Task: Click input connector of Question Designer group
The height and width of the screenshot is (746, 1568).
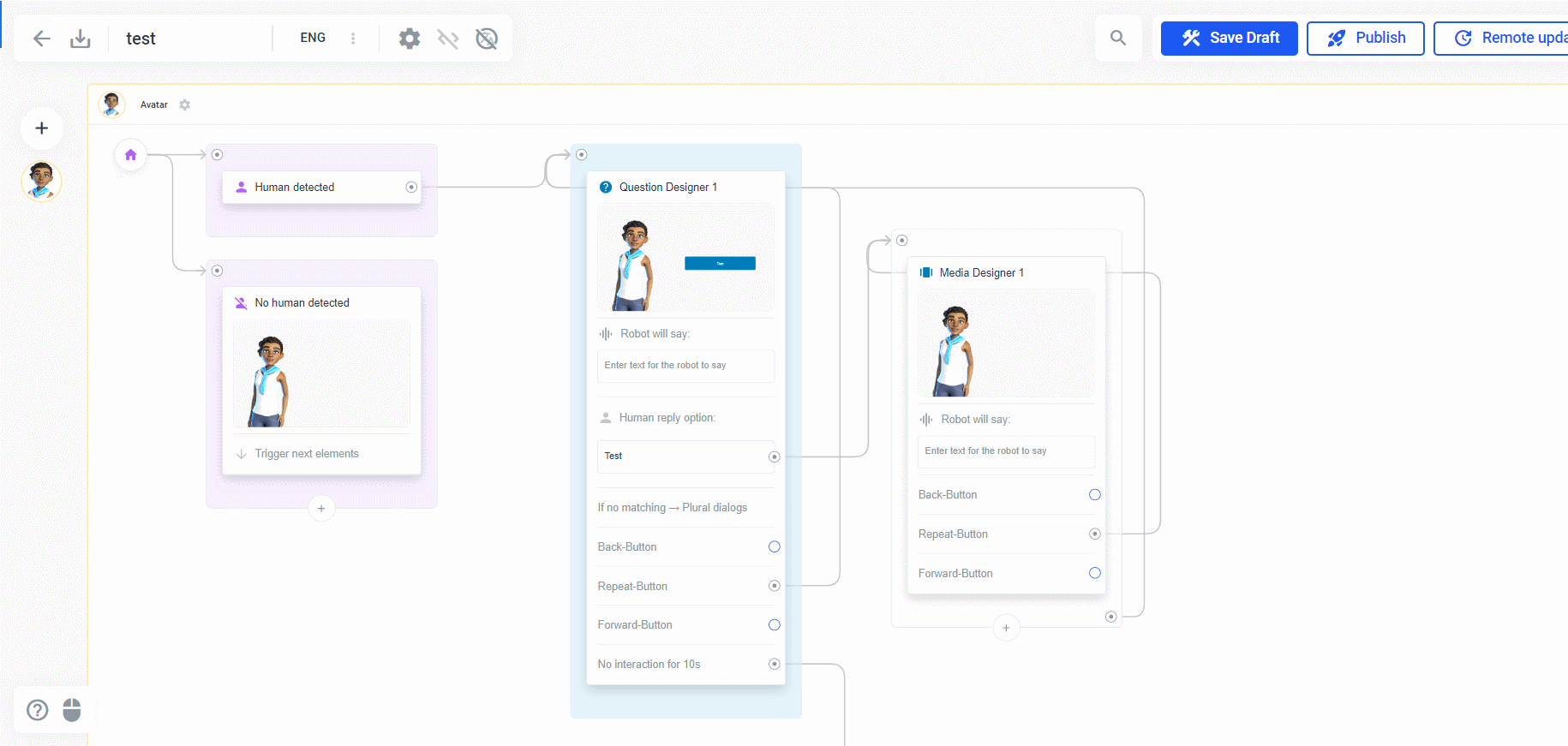Action: click(x=582, y=155)
